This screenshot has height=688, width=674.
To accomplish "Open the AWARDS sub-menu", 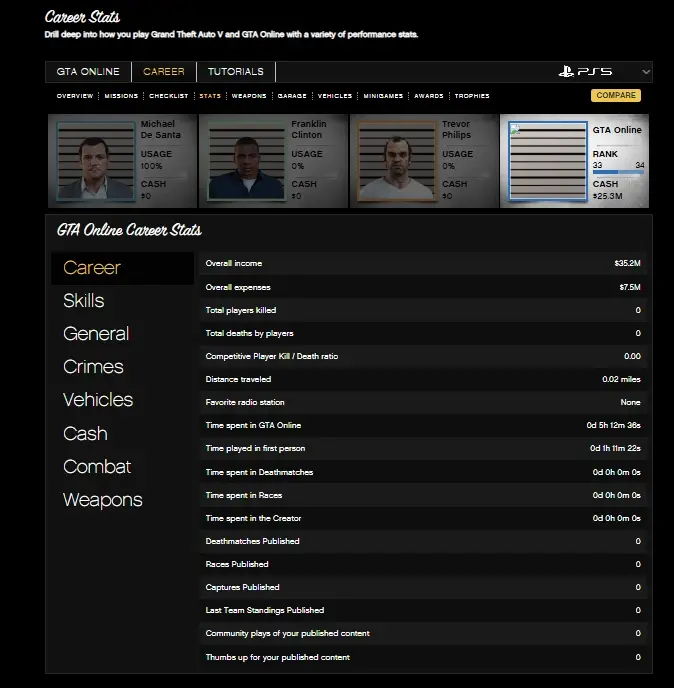I will 429,96.
